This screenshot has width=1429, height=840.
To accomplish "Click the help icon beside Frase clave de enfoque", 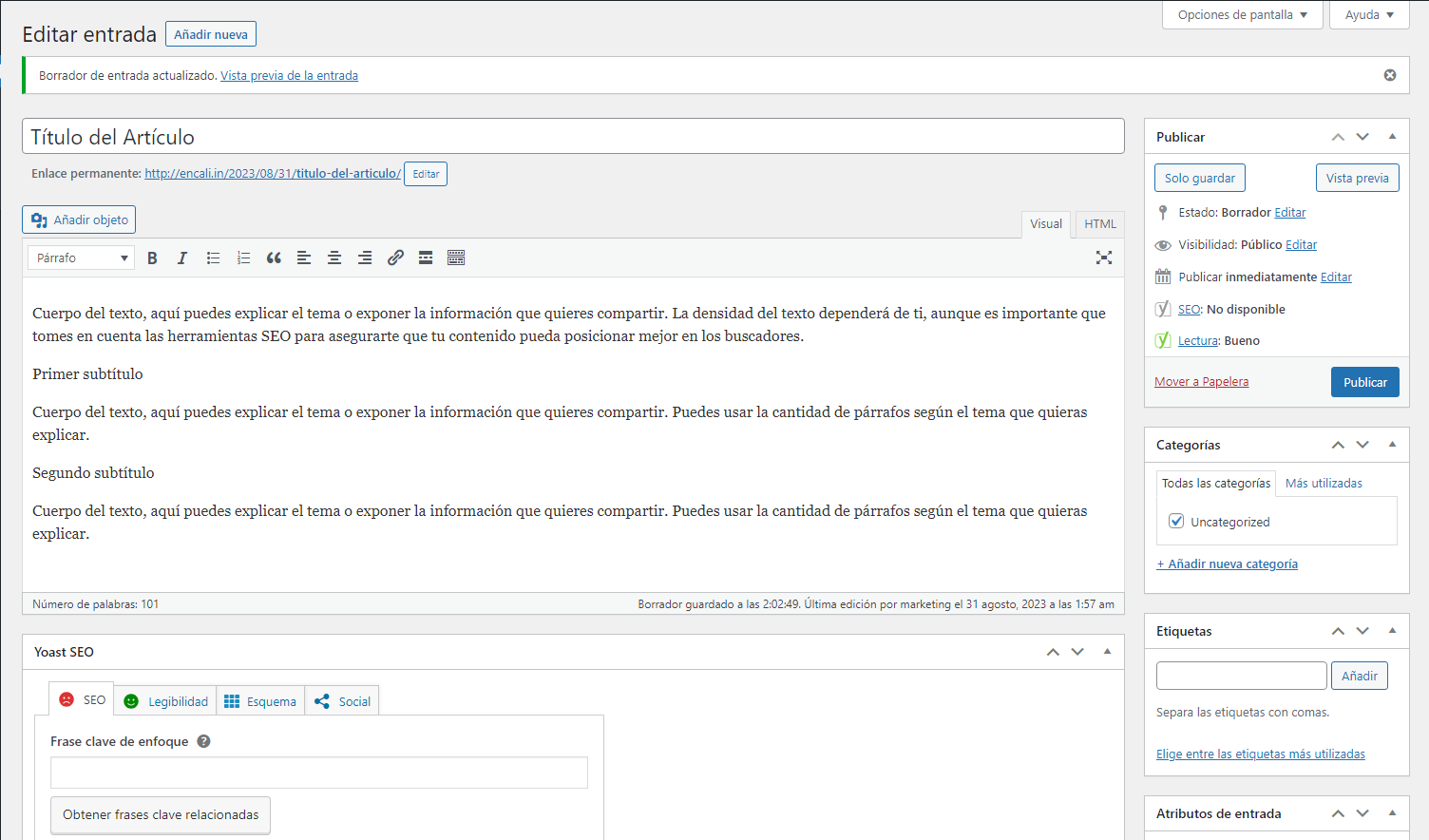I will tap(203, 741).
